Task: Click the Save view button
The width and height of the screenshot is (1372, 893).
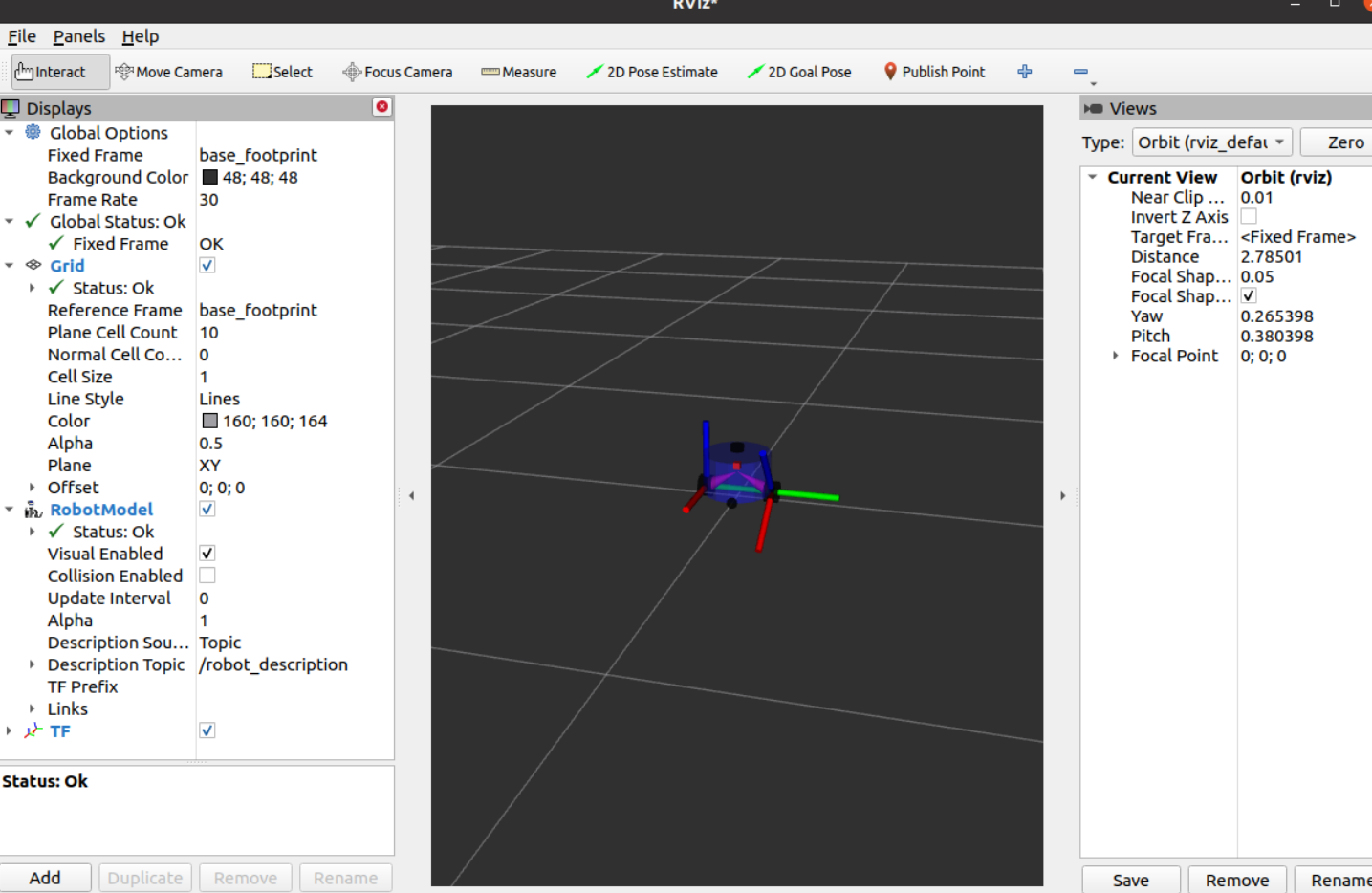Action: [x=1131, y=880]
